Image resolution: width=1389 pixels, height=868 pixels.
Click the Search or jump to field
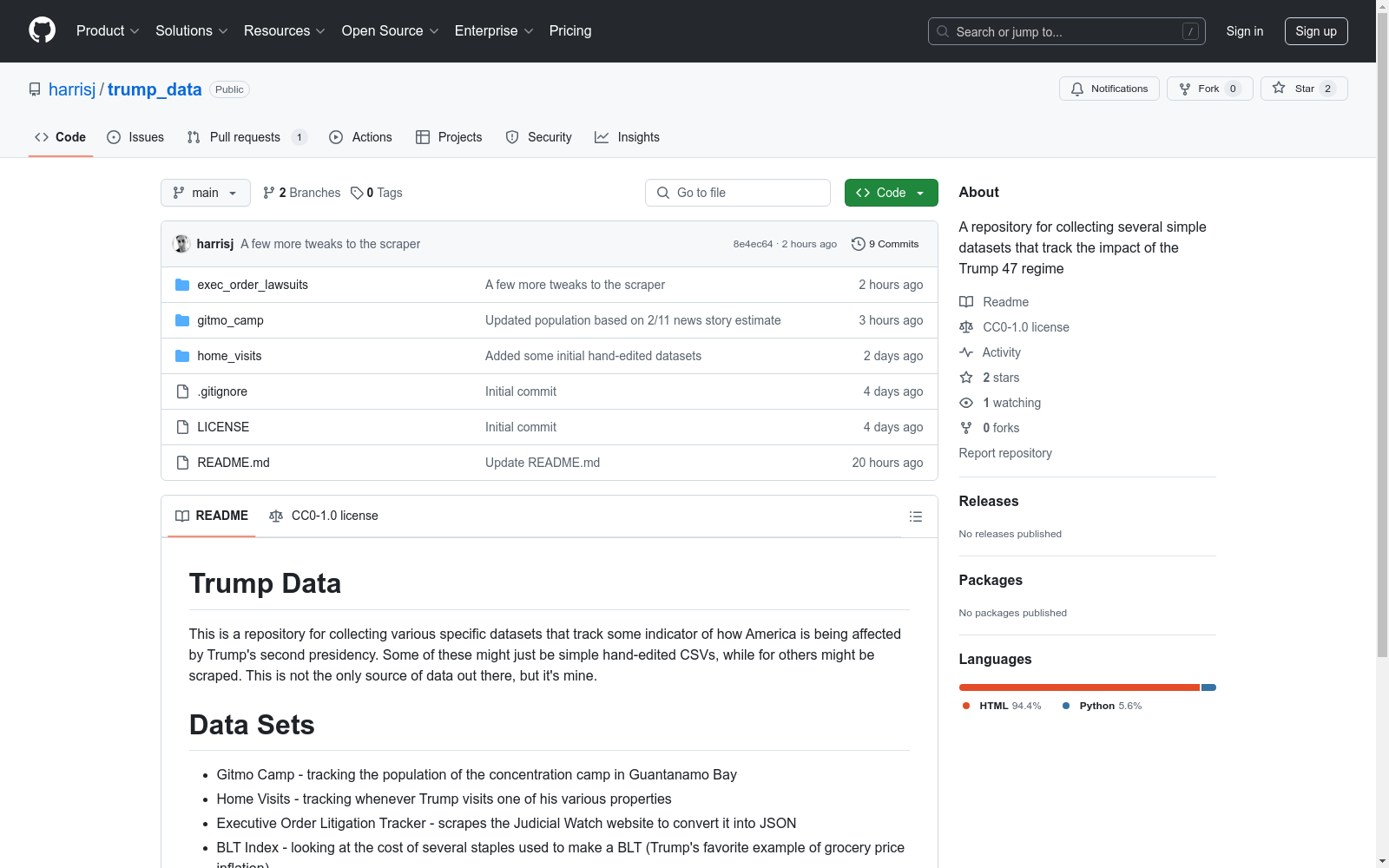pyautogui.click(x=1067, y=31)
